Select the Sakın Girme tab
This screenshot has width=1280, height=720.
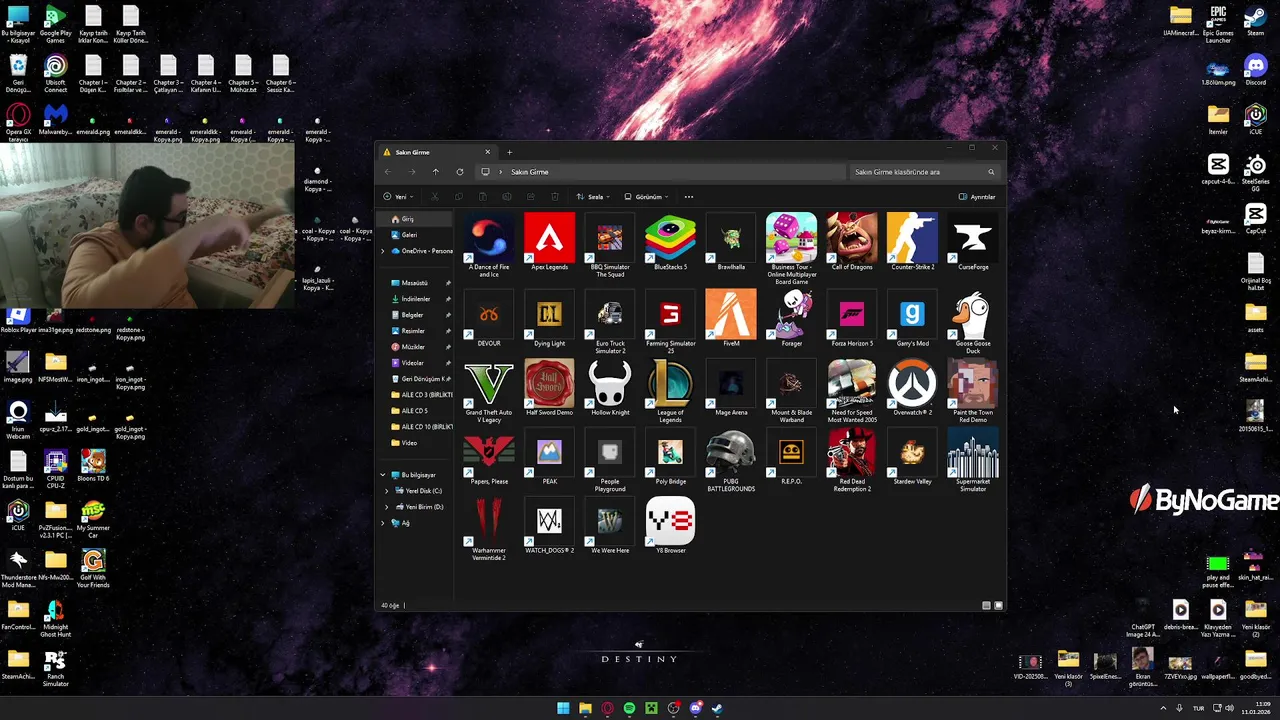coord(437,152)
